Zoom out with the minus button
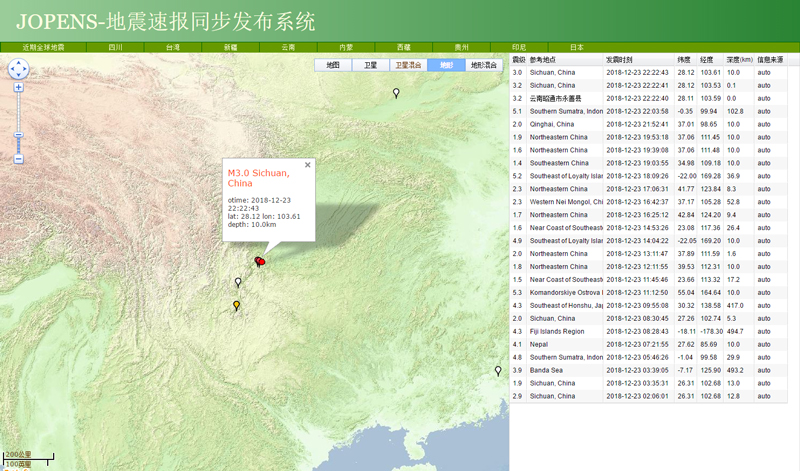 [19, 159]
